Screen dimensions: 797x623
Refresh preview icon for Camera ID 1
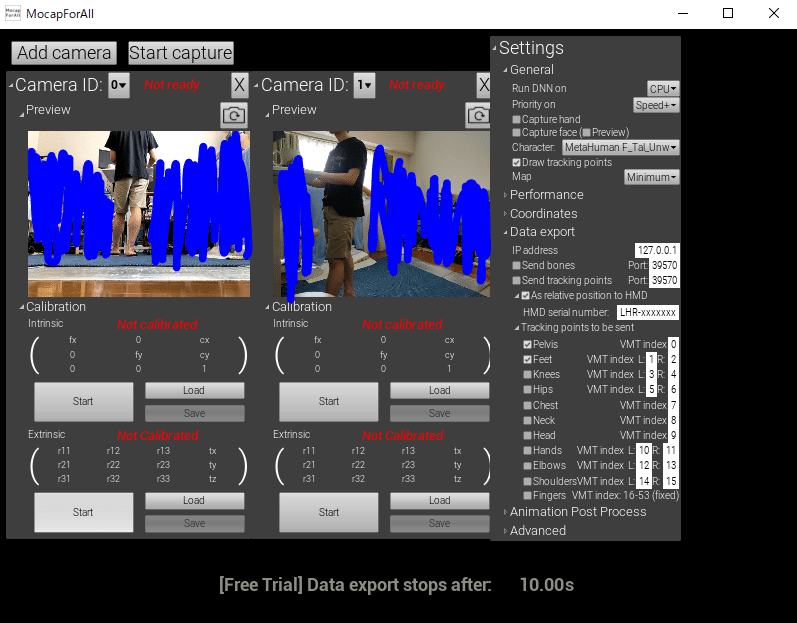(478, 115)
